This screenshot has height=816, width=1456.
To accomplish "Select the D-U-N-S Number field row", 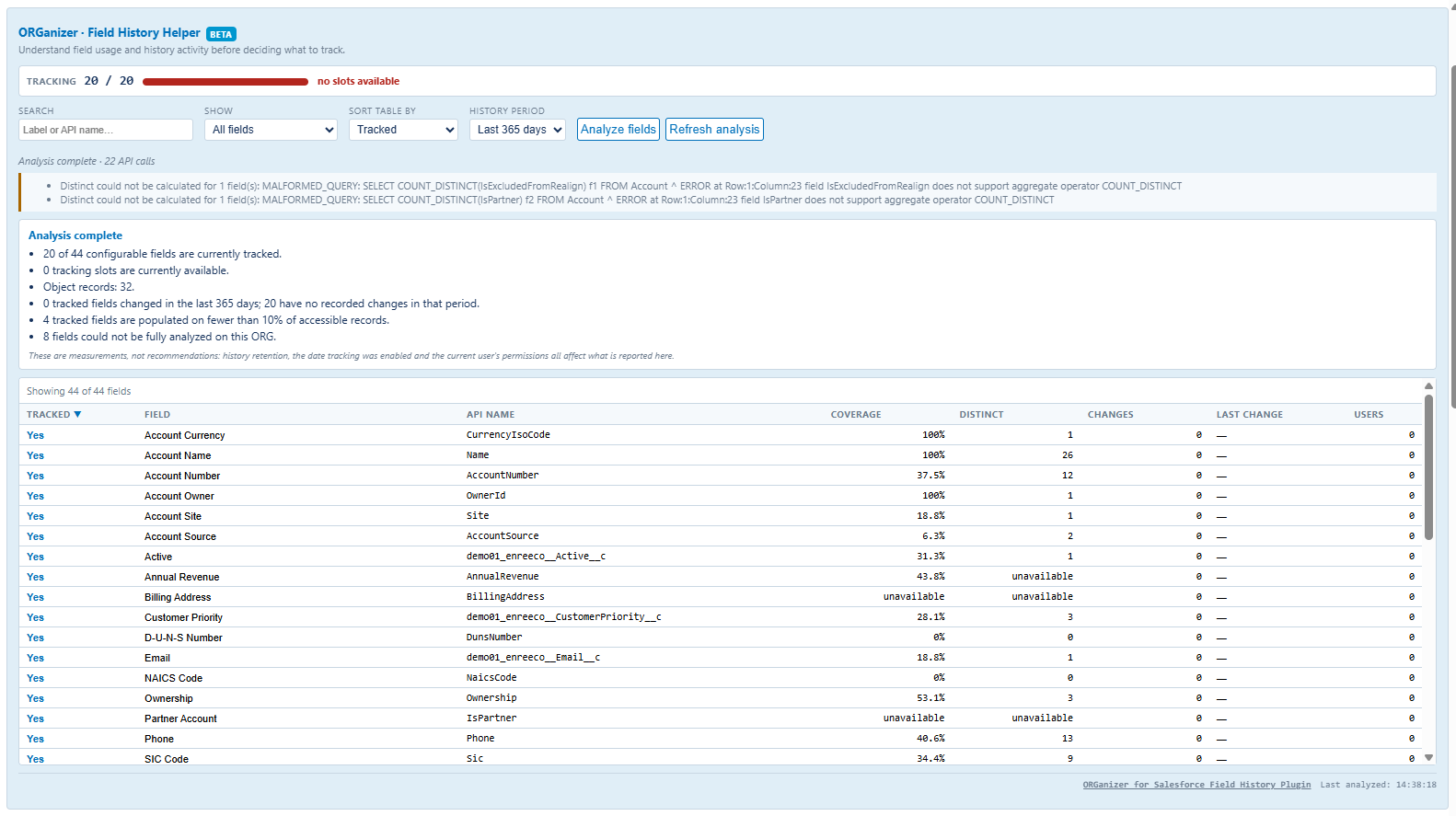I will click(x=720, y=638).
